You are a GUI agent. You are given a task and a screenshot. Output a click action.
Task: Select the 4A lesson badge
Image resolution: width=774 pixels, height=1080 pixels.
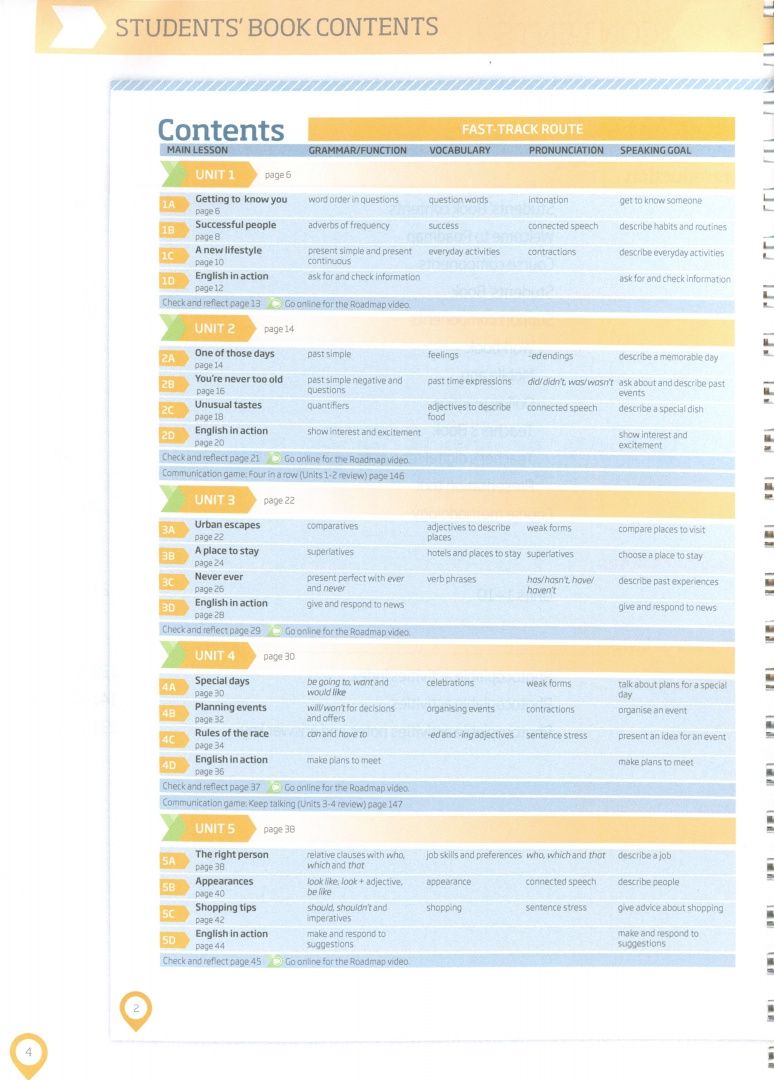[173, 687]
